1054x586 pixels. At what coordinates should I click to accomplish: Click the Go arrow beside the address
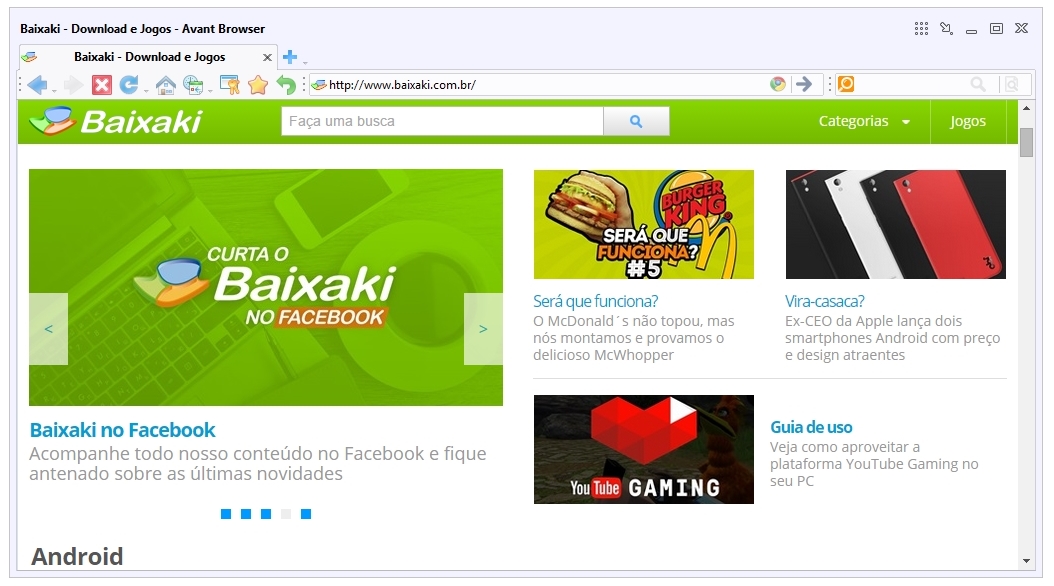pos(803,84)
